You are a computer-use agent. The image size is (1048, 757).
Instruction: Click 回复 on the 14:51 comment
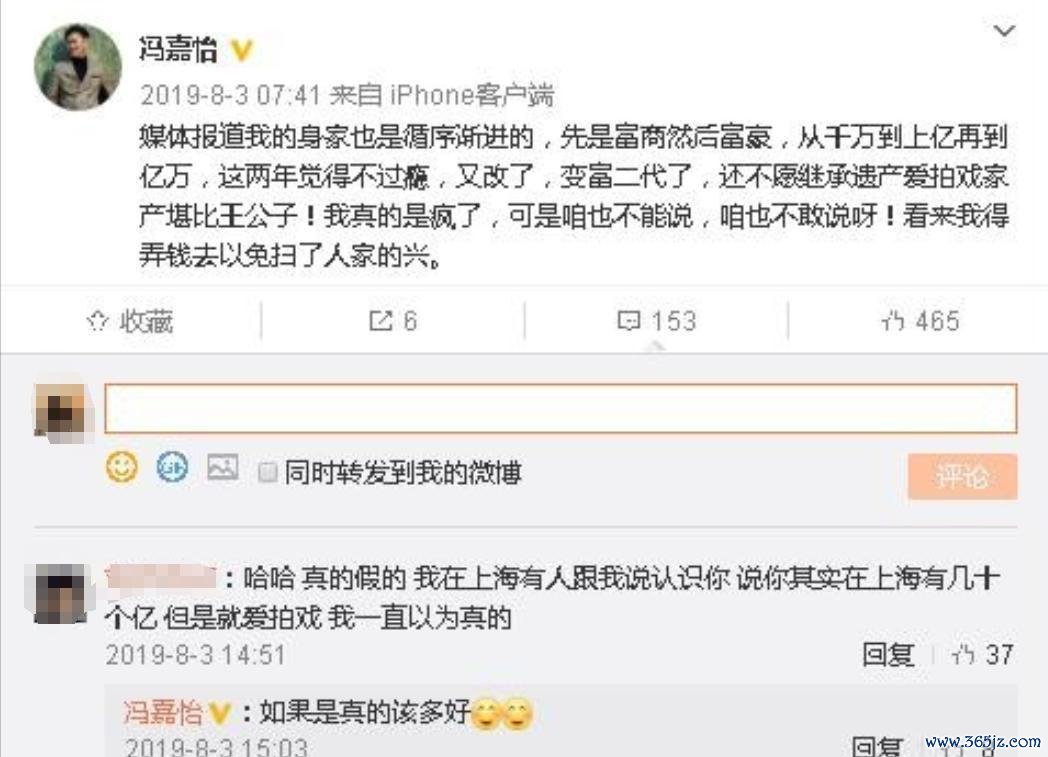tap(888, 654)
